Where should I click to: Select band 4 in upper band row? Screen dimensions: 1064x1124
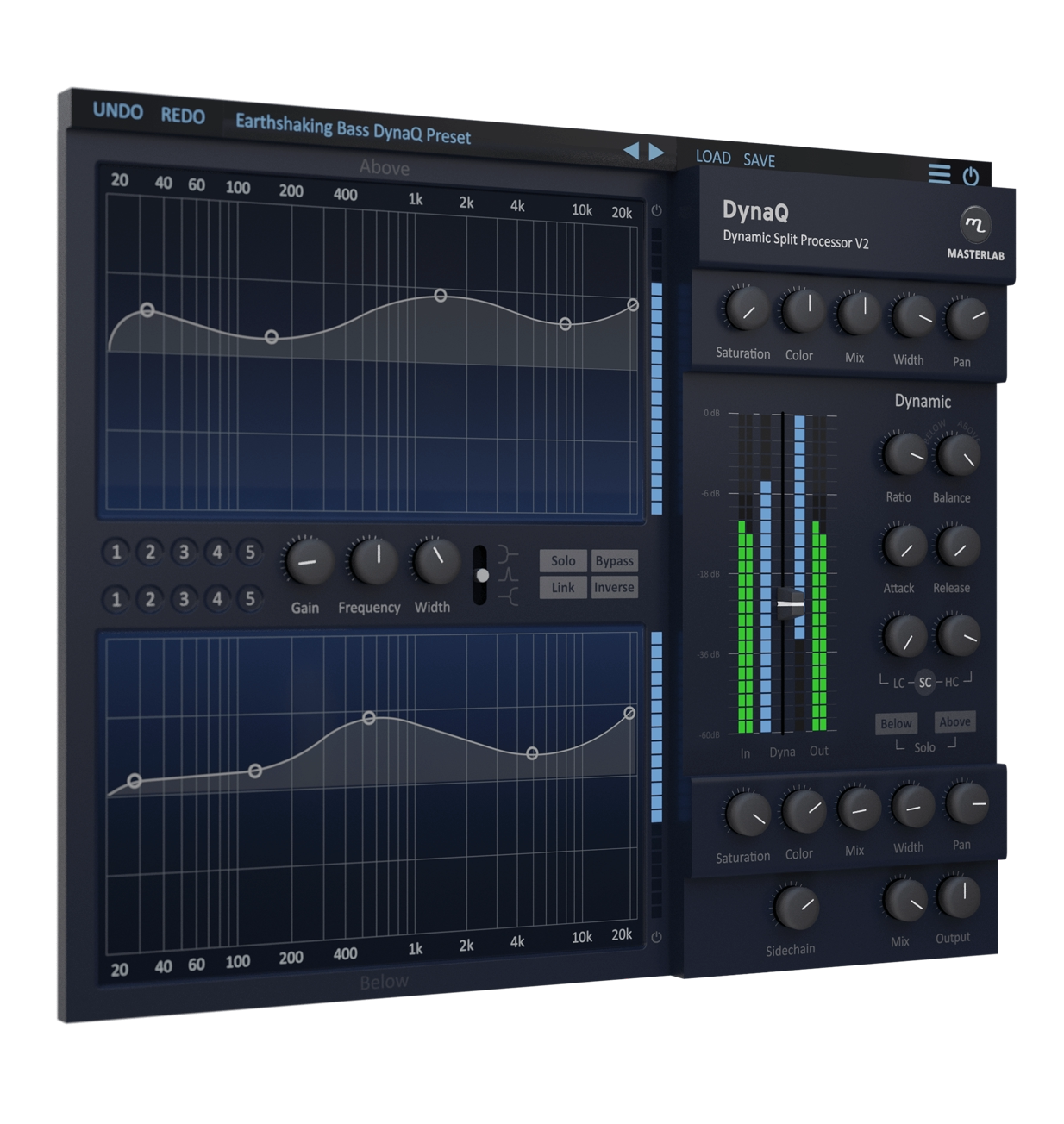(217, 552)
